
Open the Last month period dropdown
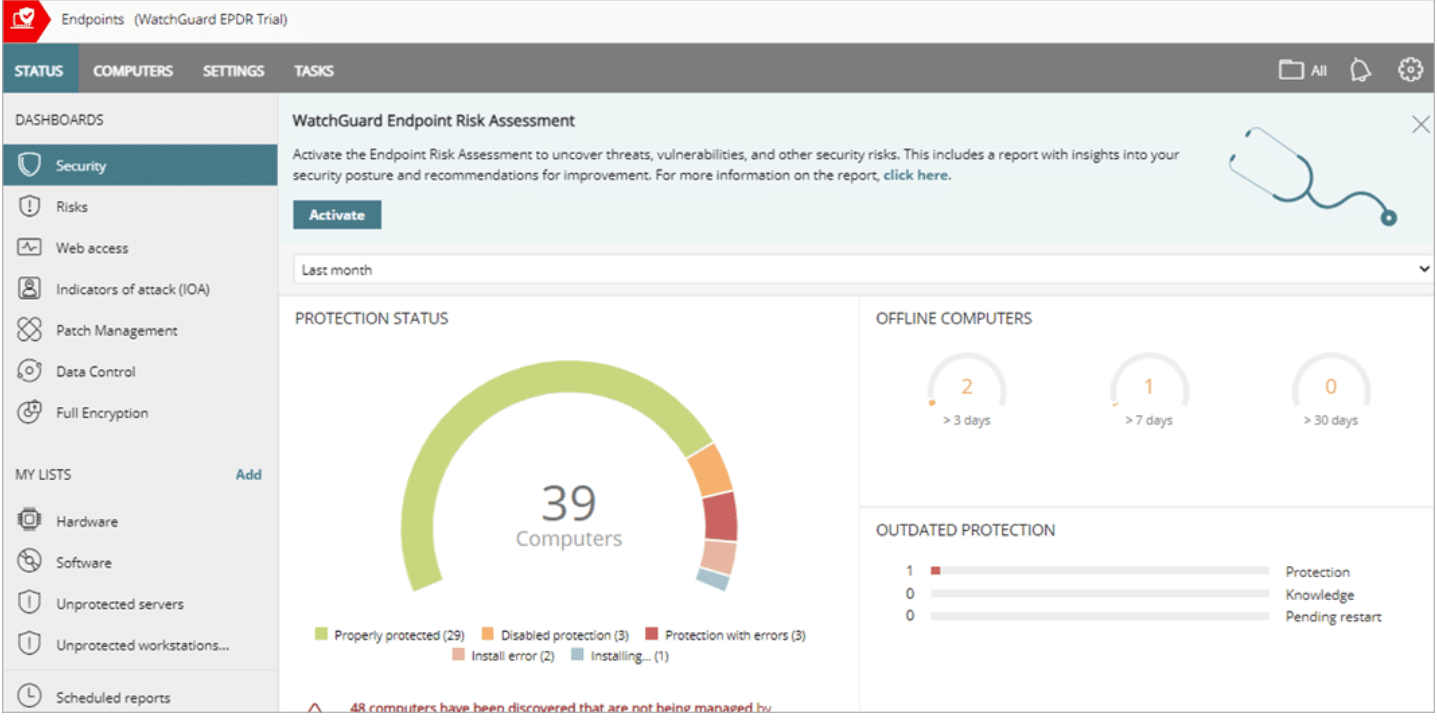(863, 270)
